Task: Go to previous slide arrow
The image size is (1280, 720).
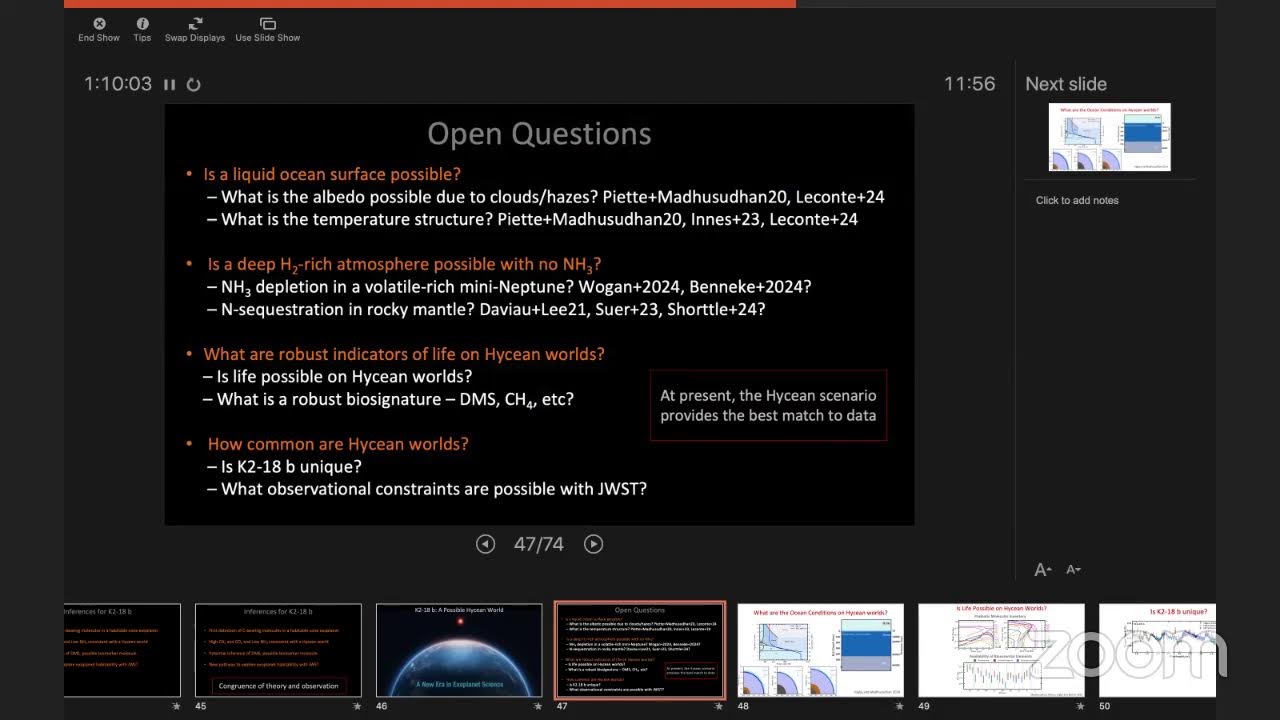Action: coord(485,544)
